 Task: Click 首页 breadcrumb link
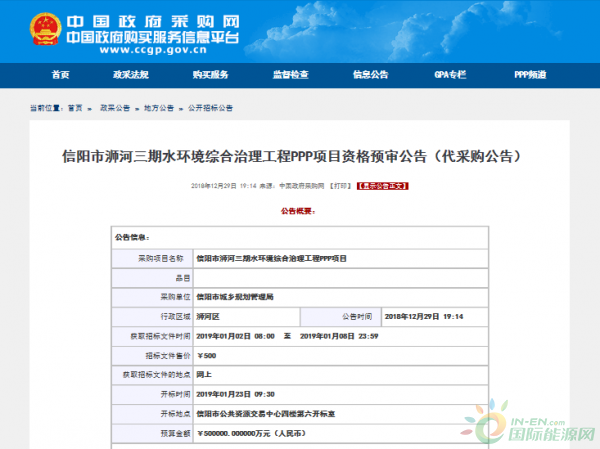pyautogui.click(x=75, y=108)
